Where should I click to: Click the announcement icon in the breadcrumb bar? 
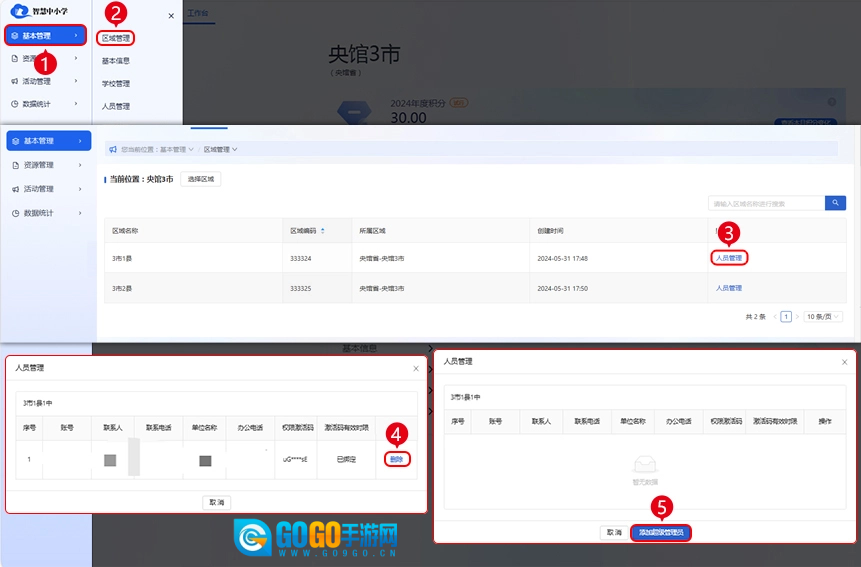tap(113, 150)
